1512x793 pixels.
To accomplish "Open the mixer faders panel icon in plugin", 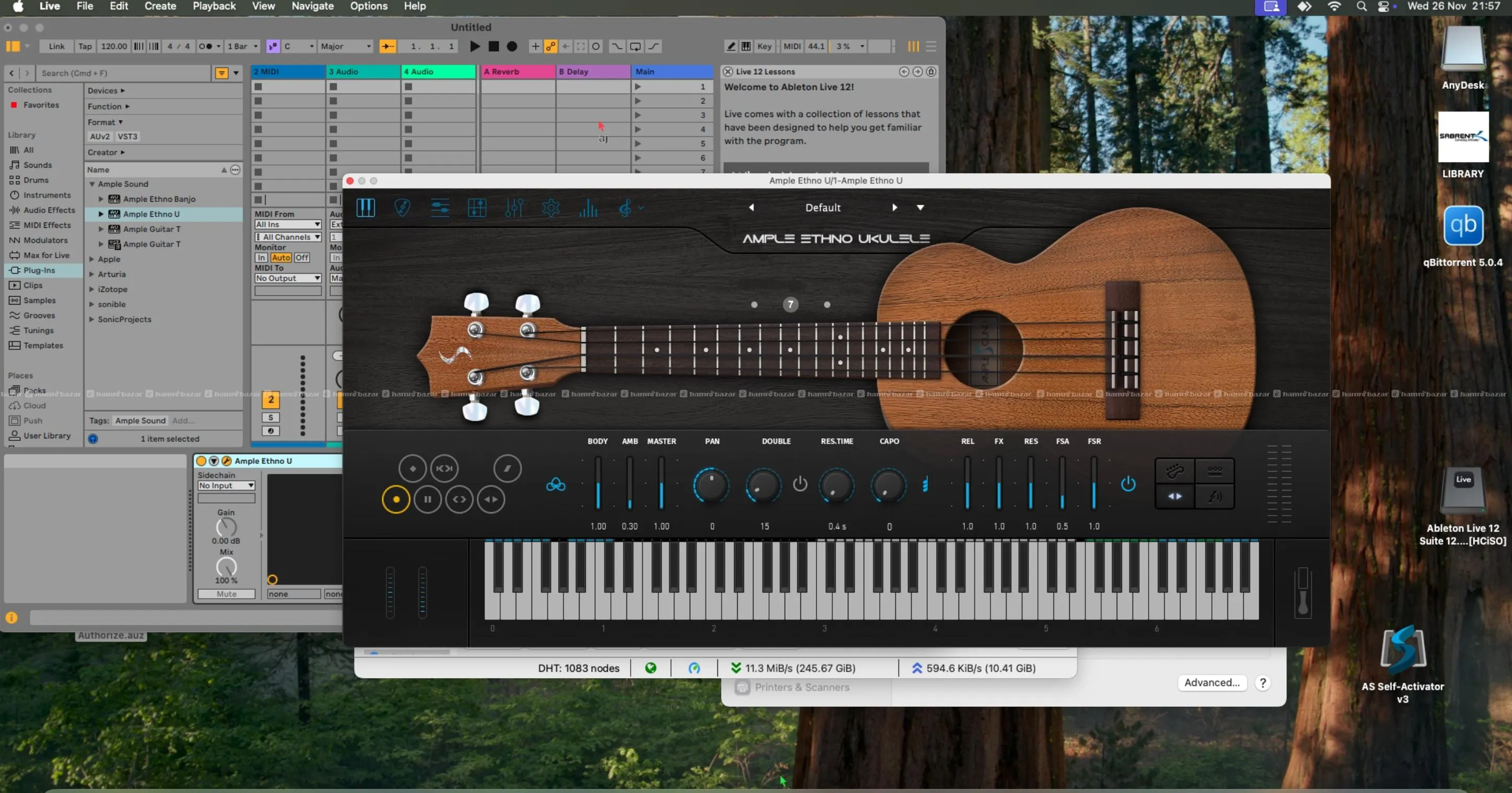I will pyautogui.click(x=514, y=207).
